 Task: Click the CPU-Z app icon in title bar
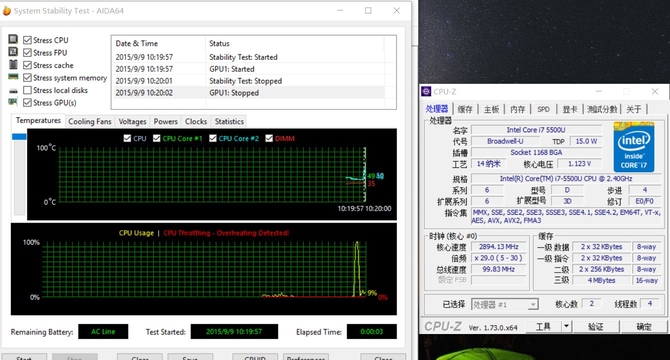426,91
